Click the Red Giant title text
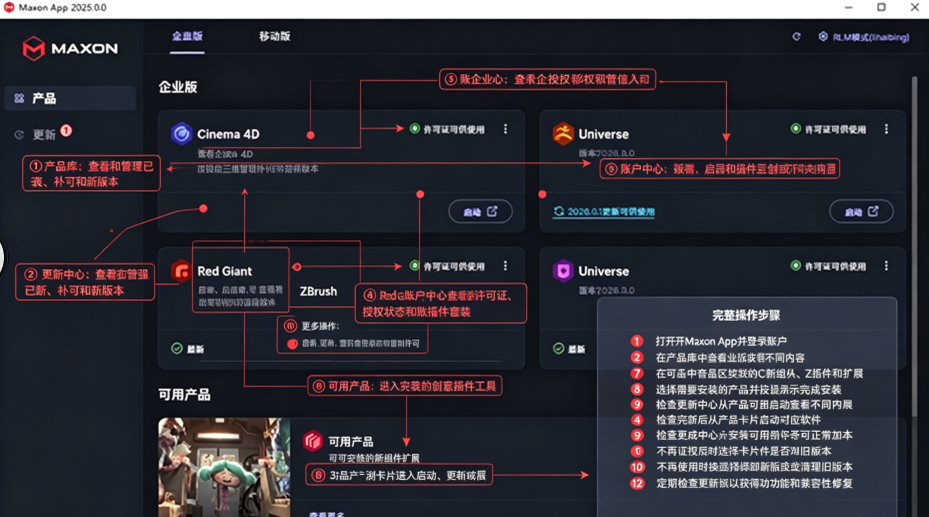Screen dimensions: 929x517 click(x=225, y=271)
